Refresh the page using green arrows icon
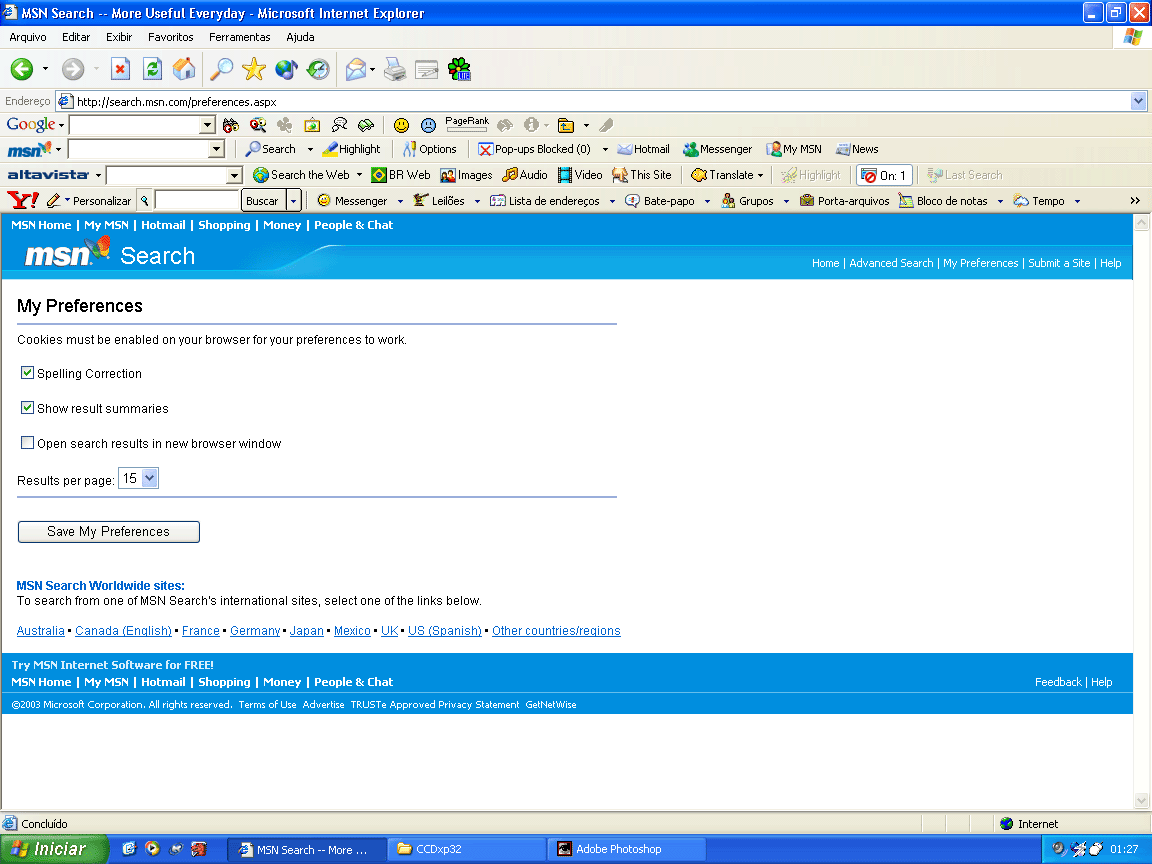The image size is (1152, 864). (x=152, y=69)
